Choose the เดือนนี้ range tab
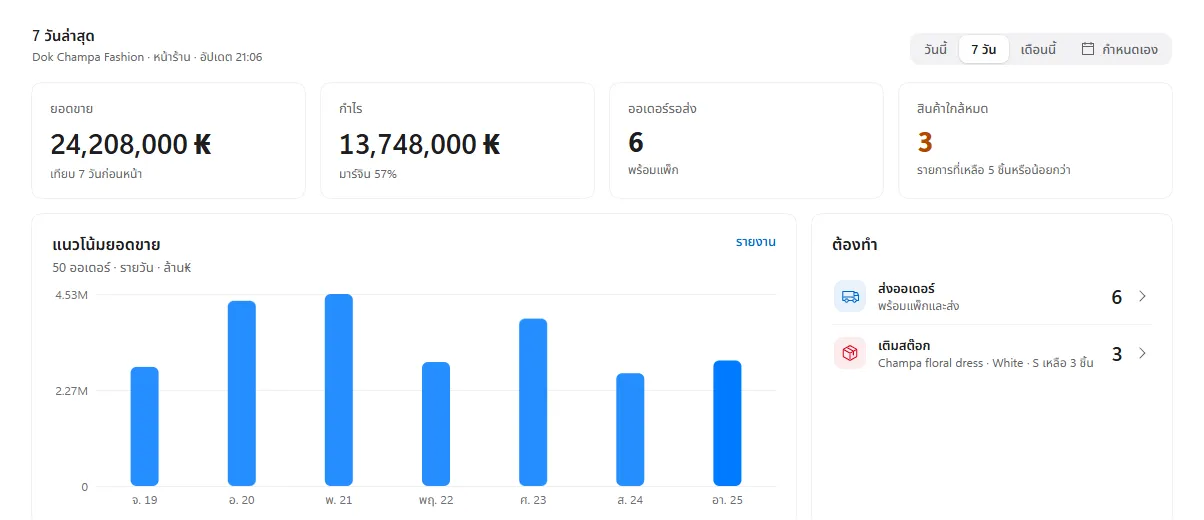This screenshot has width=1204, height=520. [1038, 49]
